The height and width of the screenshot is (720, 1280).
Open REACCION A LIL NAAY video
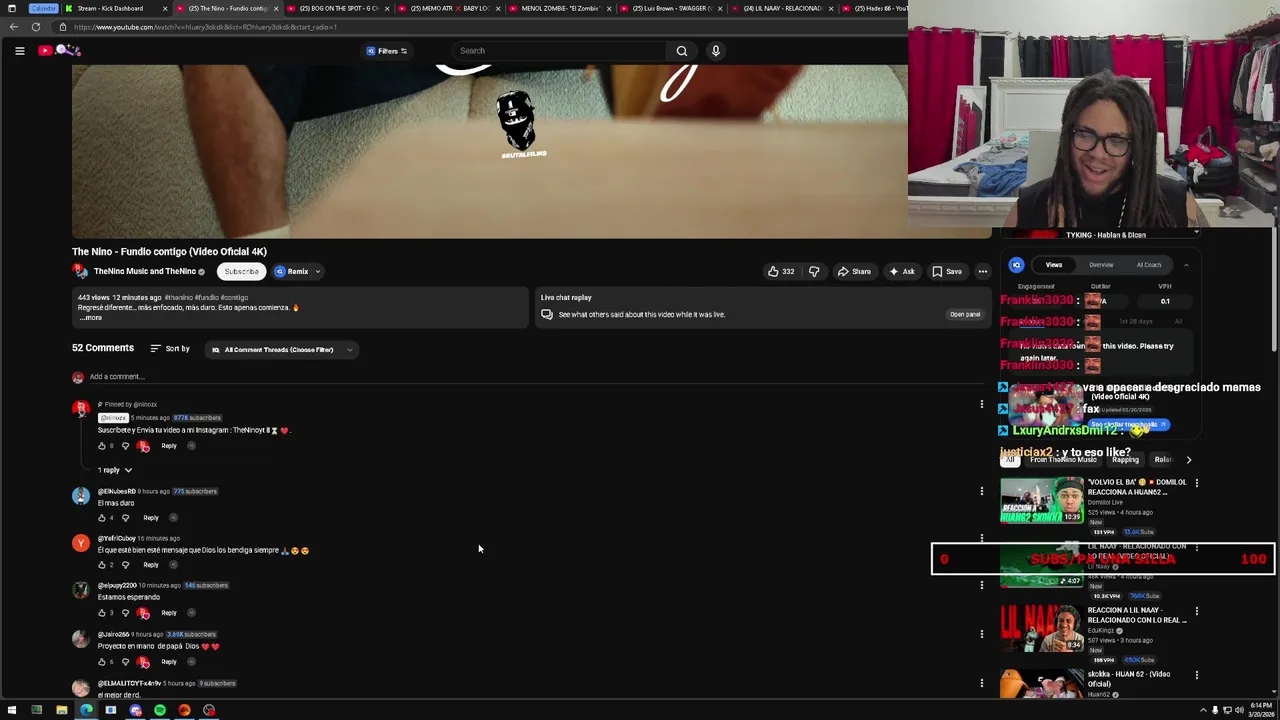[x=1042, y=629]
